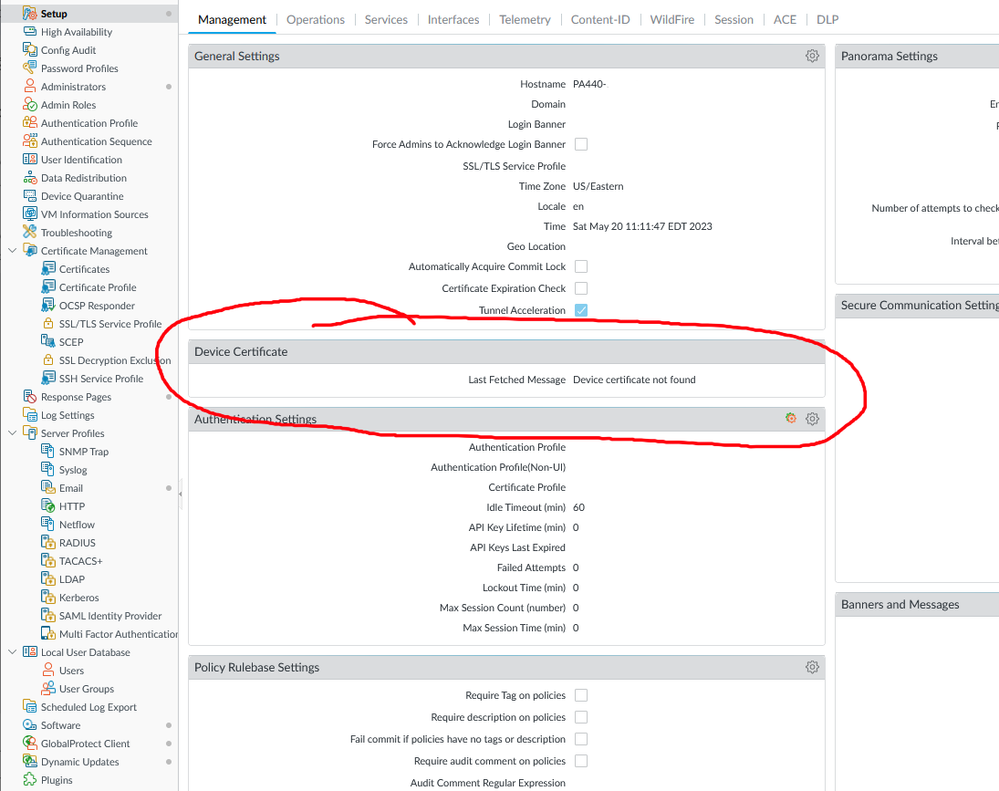Open Certificates under Certificate Management
999x791 pixels.
(x=84, y=269)
